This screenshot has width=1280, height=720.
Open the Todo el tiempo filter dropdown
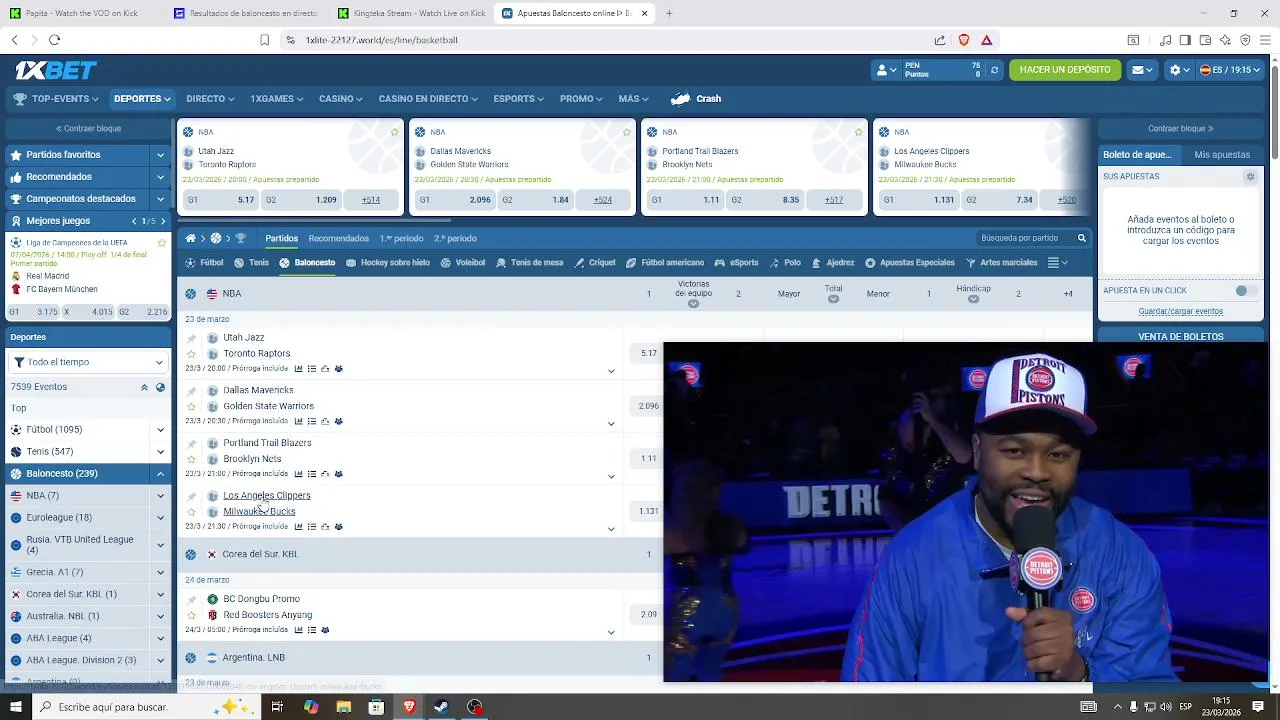click(88, 362)
